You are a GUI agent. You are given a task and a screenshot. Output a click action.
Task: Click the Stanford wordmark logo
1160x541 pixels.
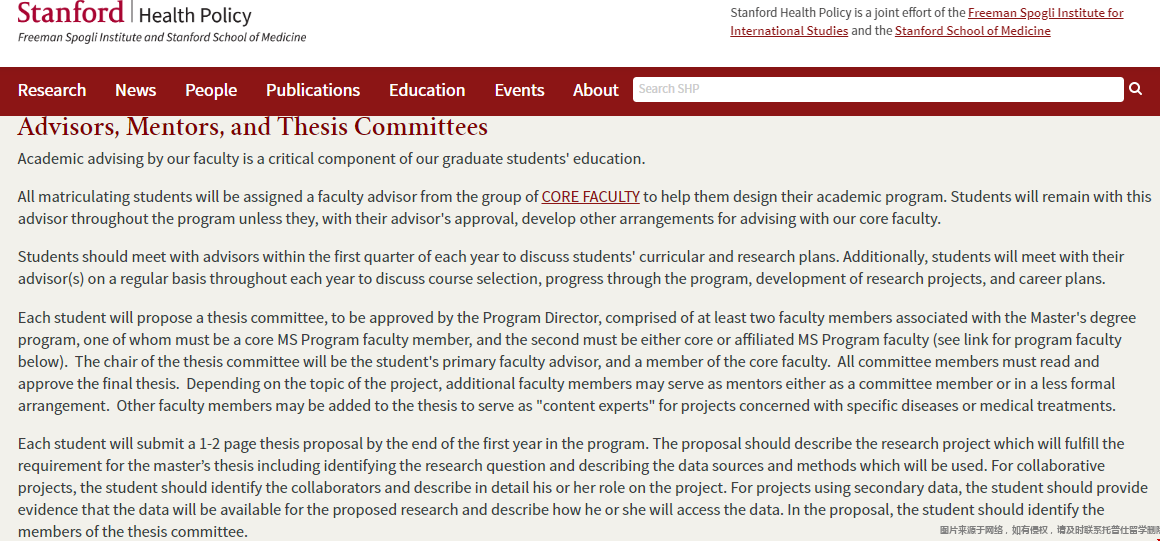(x=70, y=12)
